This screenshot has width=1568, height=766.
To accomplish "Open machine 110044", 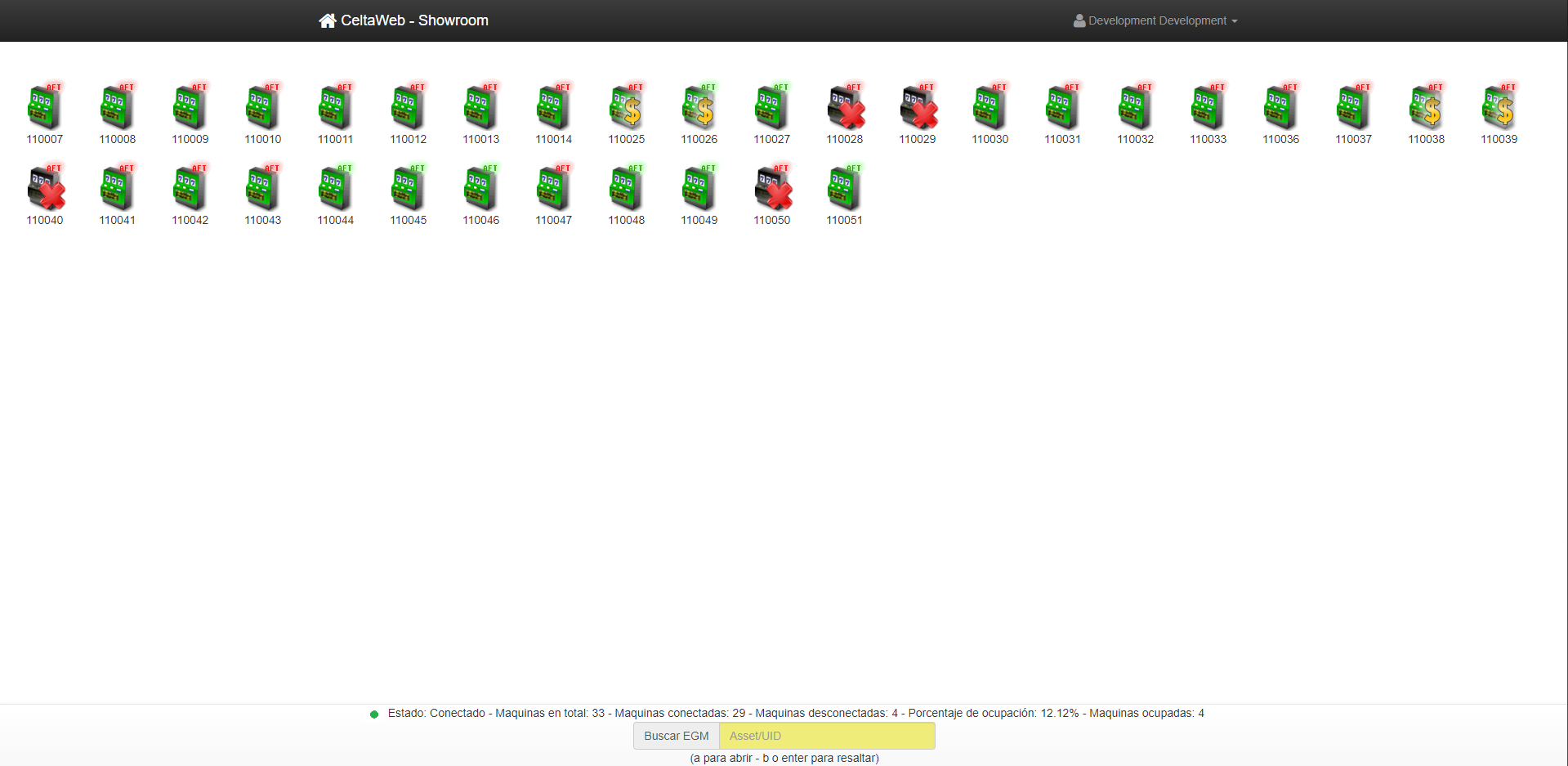I will (x=336, y=188).
